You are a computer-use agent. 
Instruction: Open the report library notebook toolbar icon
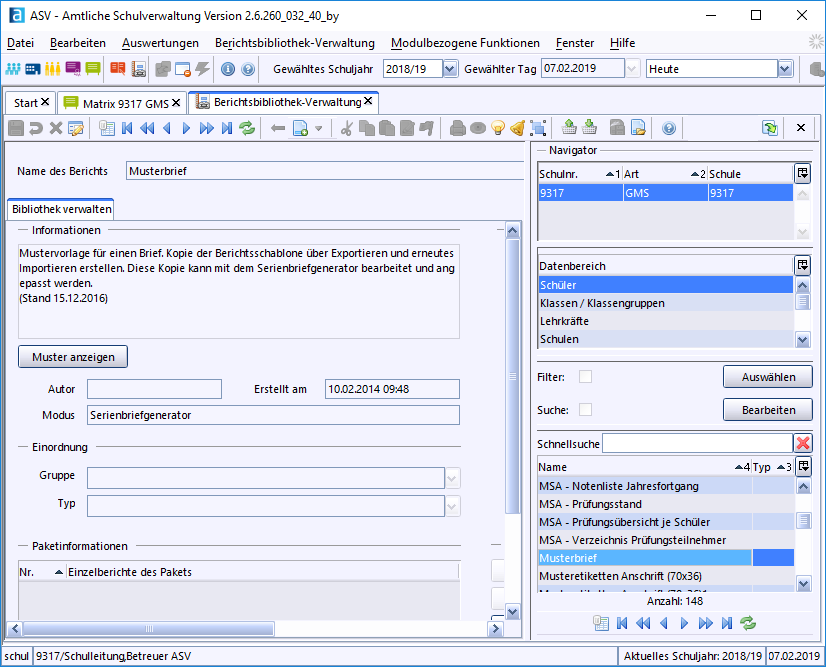(x=139, y=69)
